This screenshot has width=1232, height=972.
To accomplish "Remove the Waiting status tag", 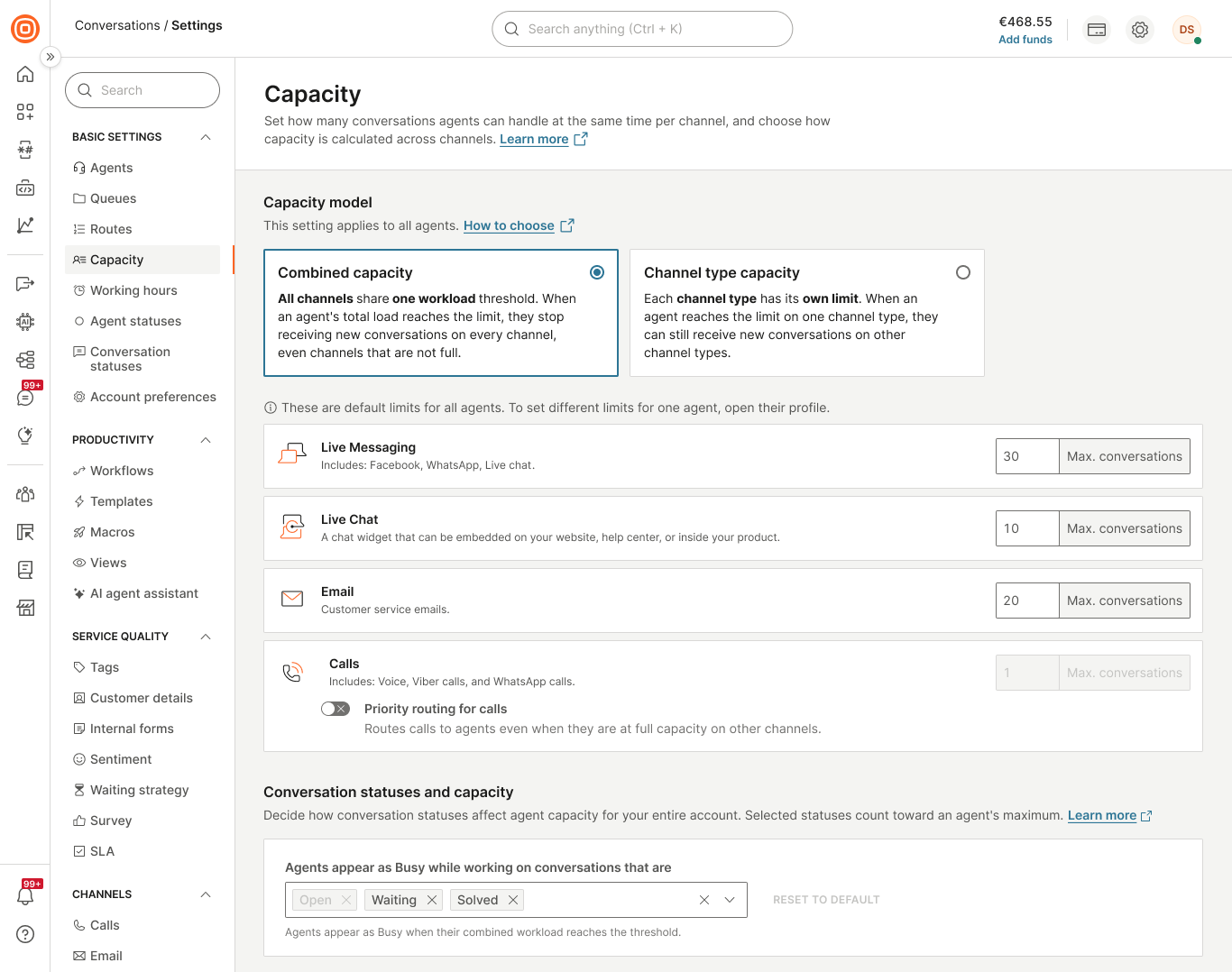I will (432, 900).
